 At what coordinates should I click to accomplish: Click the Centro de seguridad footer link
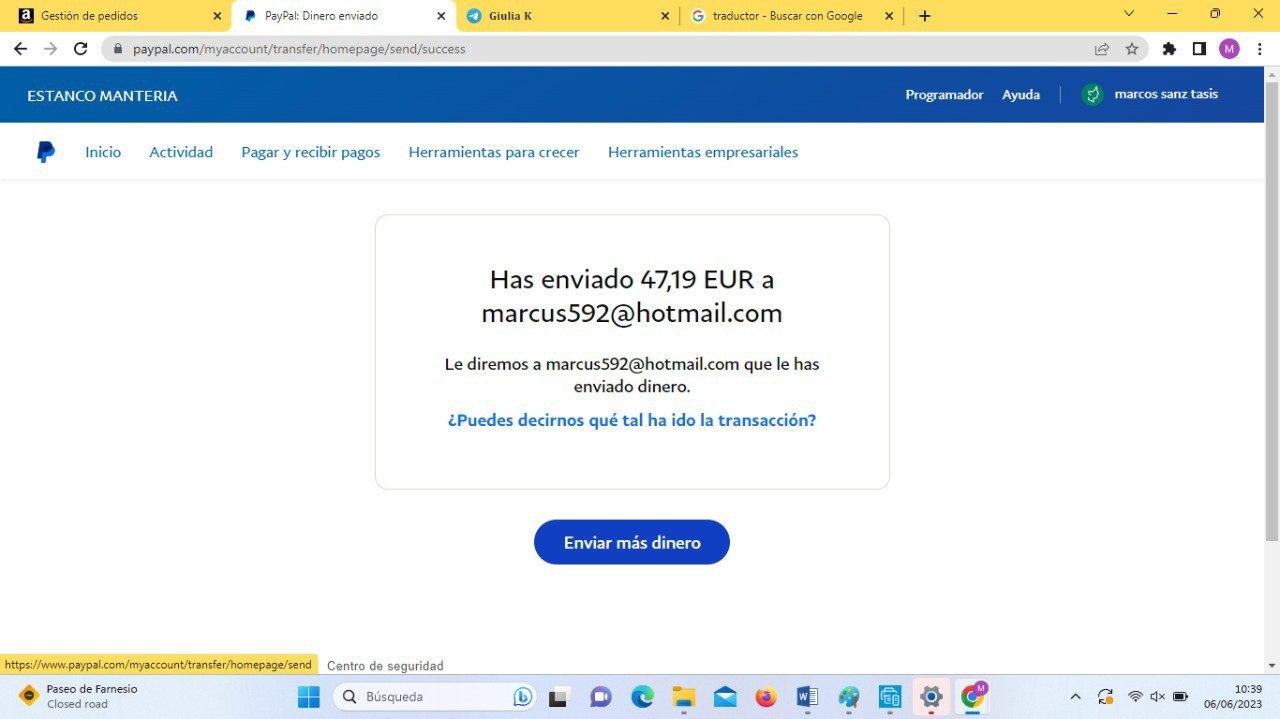(385, 666)
